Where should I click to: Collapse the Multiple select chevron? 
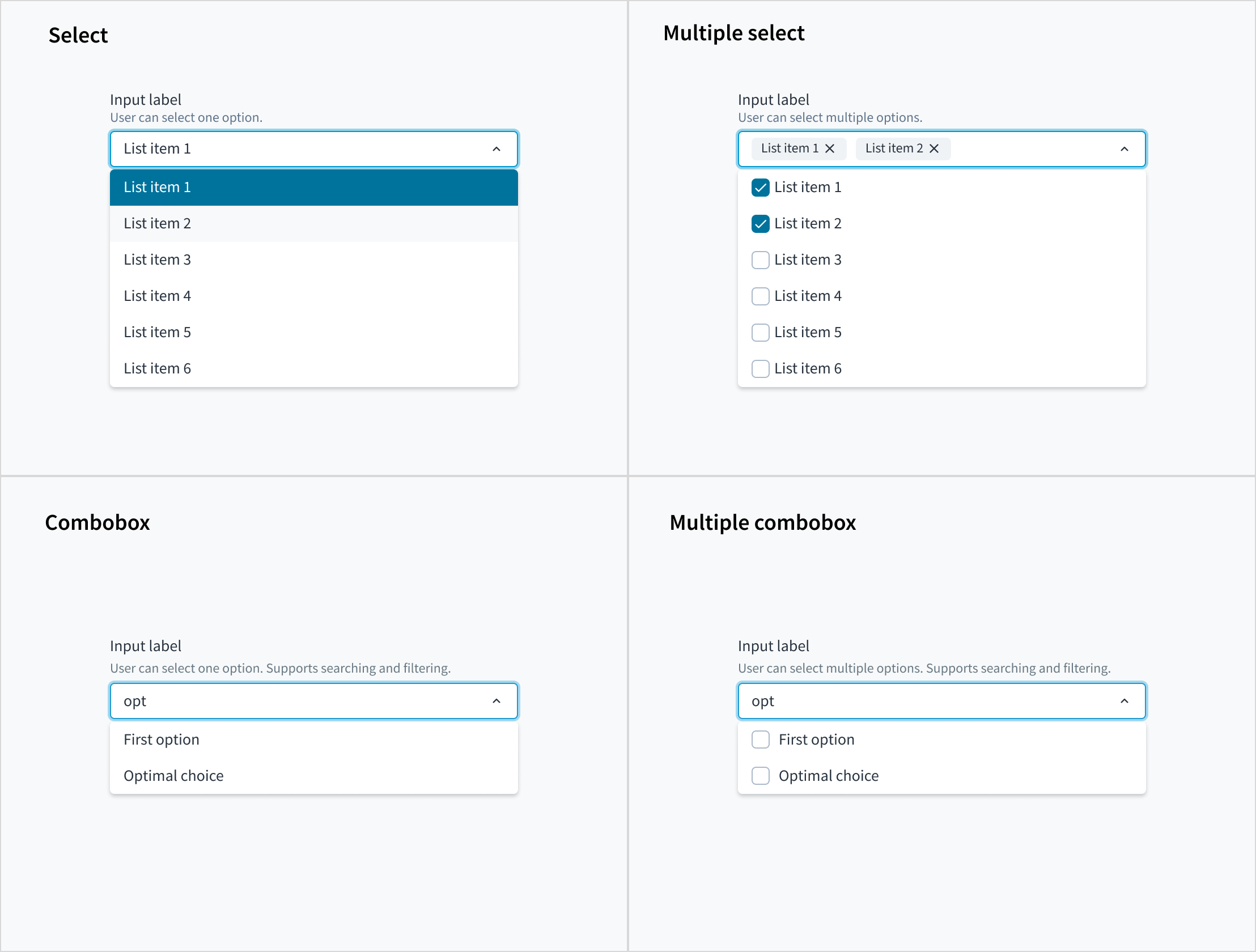tap(1125, 149)
